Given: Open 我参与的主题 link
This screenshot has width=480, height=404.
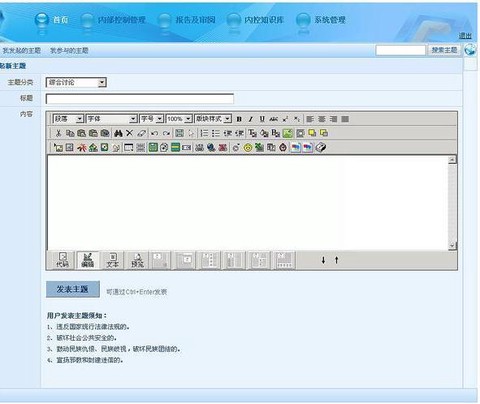Looking at the screenshot, I should coord(69,51).
